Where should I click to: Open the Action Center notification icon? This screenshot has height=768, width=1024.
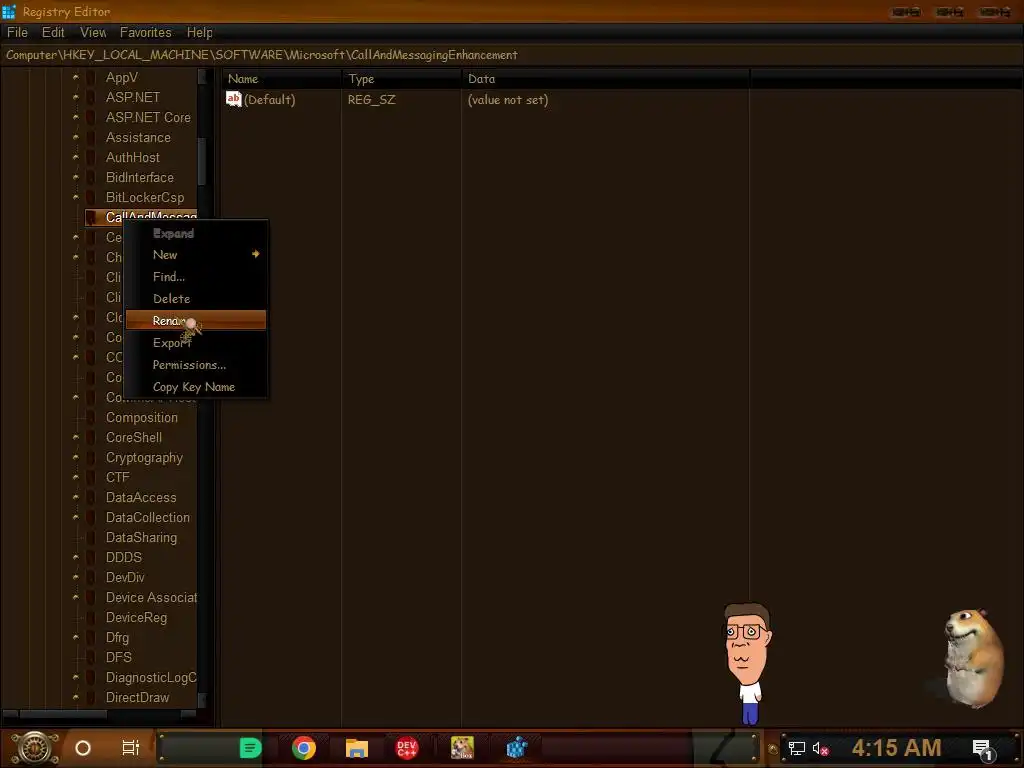(982, 750)
